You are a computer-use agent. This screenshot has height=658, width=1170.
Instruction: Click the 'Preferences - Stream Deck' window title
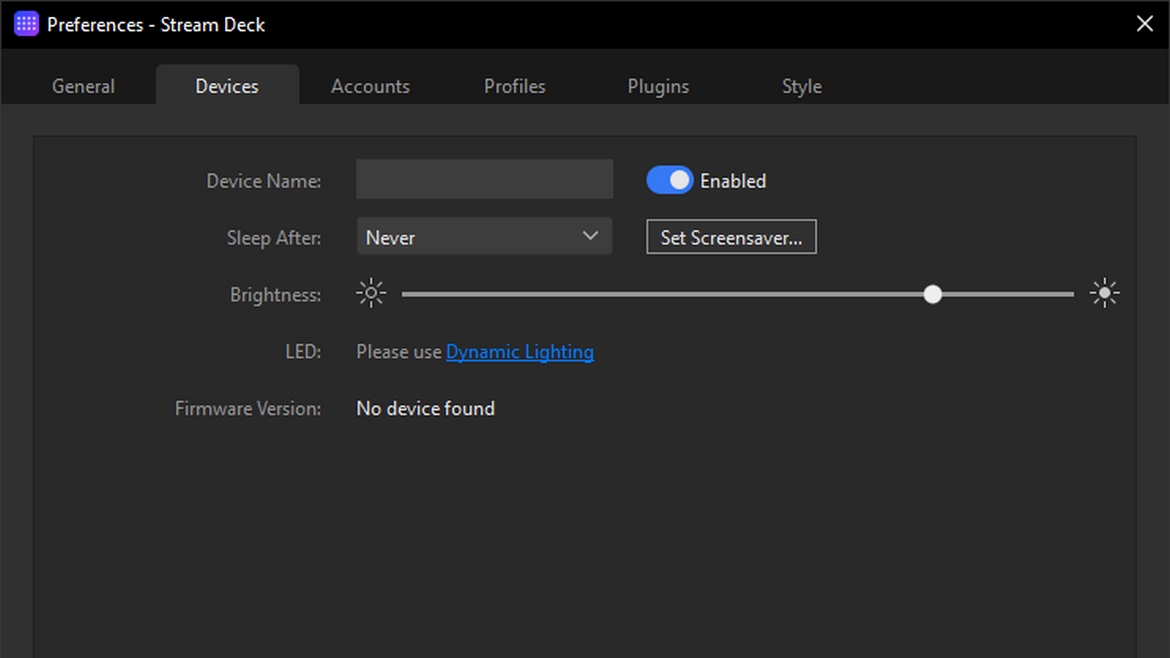tap(156, 24)
